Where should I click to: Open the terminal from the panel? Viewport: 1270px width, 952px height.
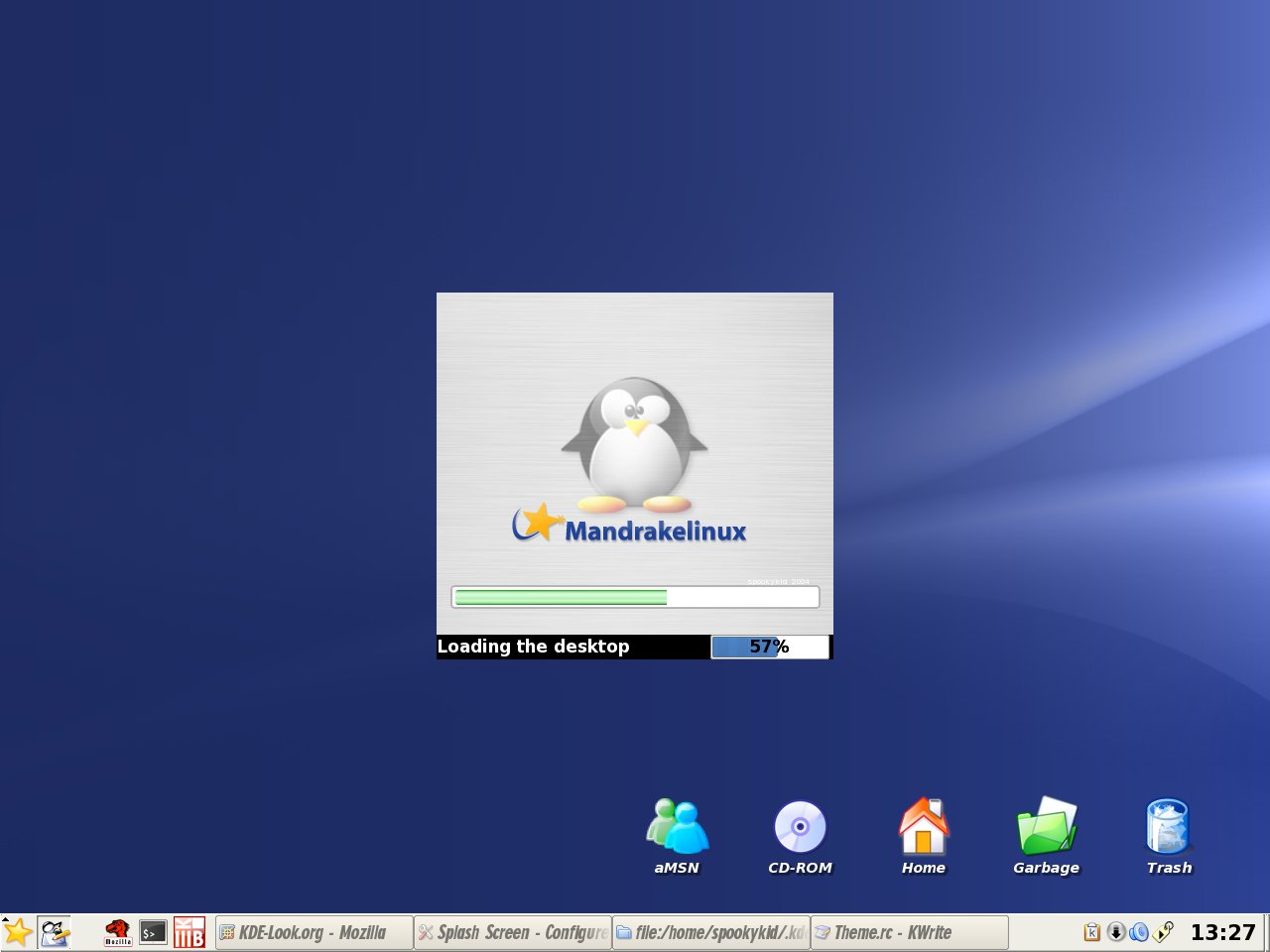click(153, 932)
